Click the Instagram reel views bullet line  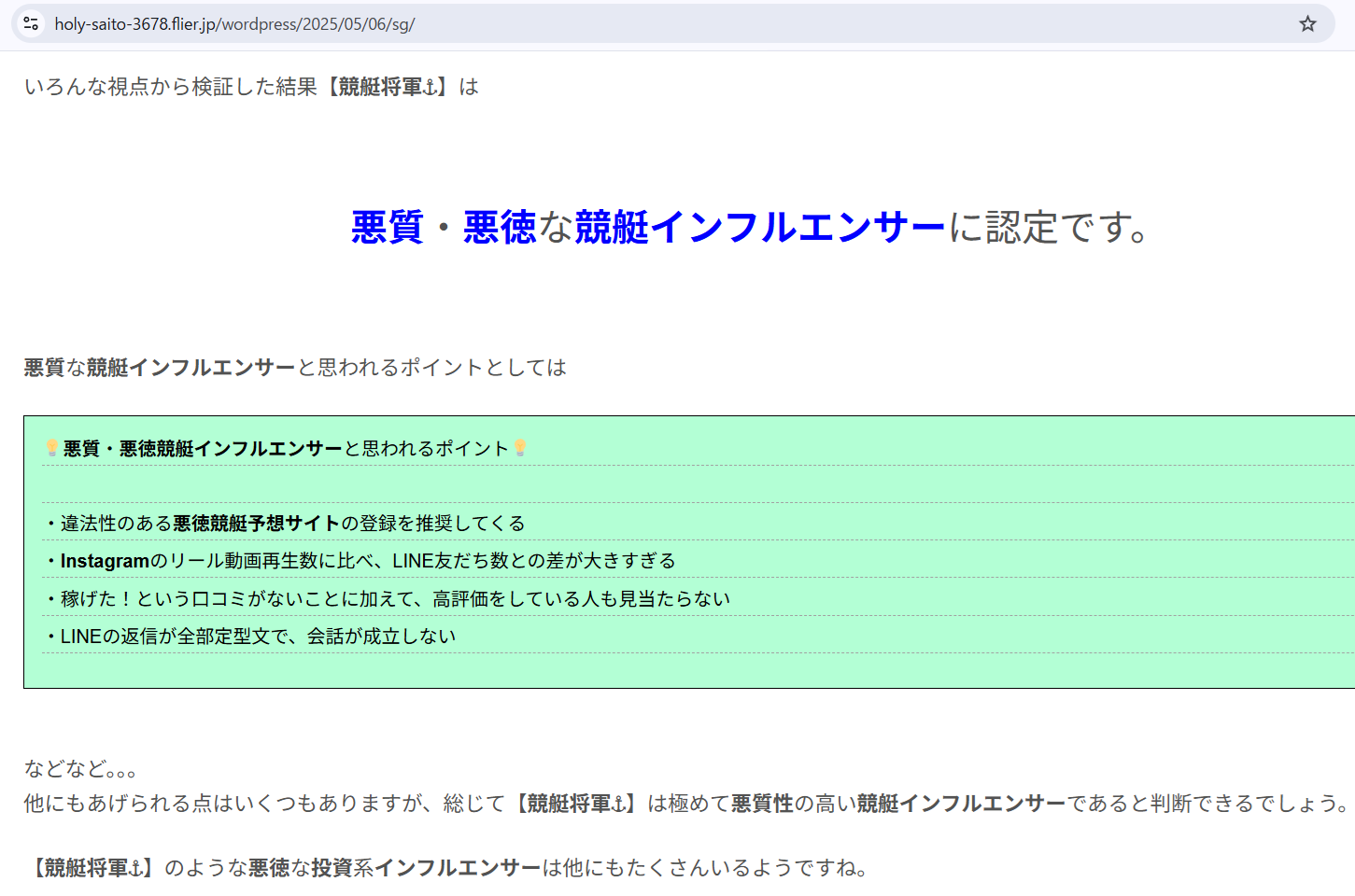366,561
